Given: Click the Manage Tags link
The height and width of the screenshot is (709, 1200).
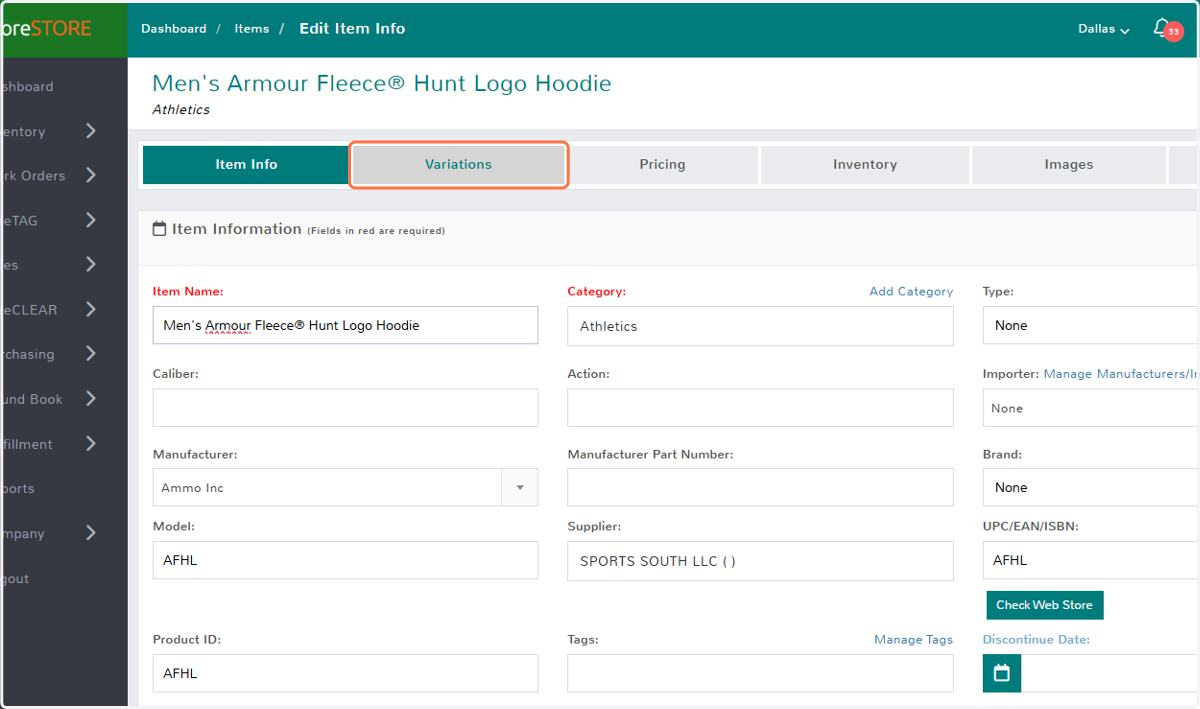Looking at the screenshot, I should pos(913,640).
